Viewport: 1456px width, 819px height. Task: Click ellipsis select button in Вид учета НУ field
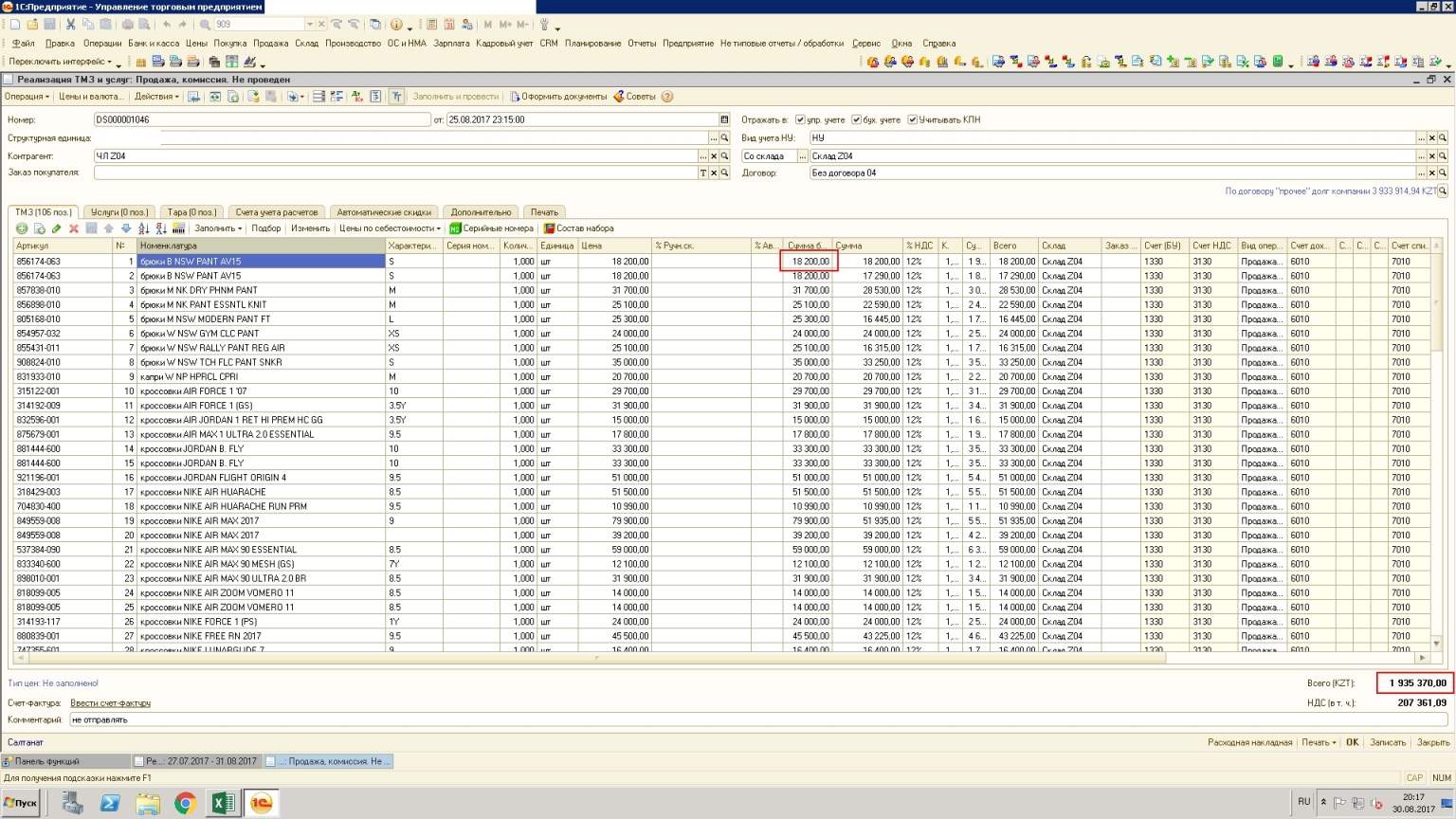coord(1420,137)
